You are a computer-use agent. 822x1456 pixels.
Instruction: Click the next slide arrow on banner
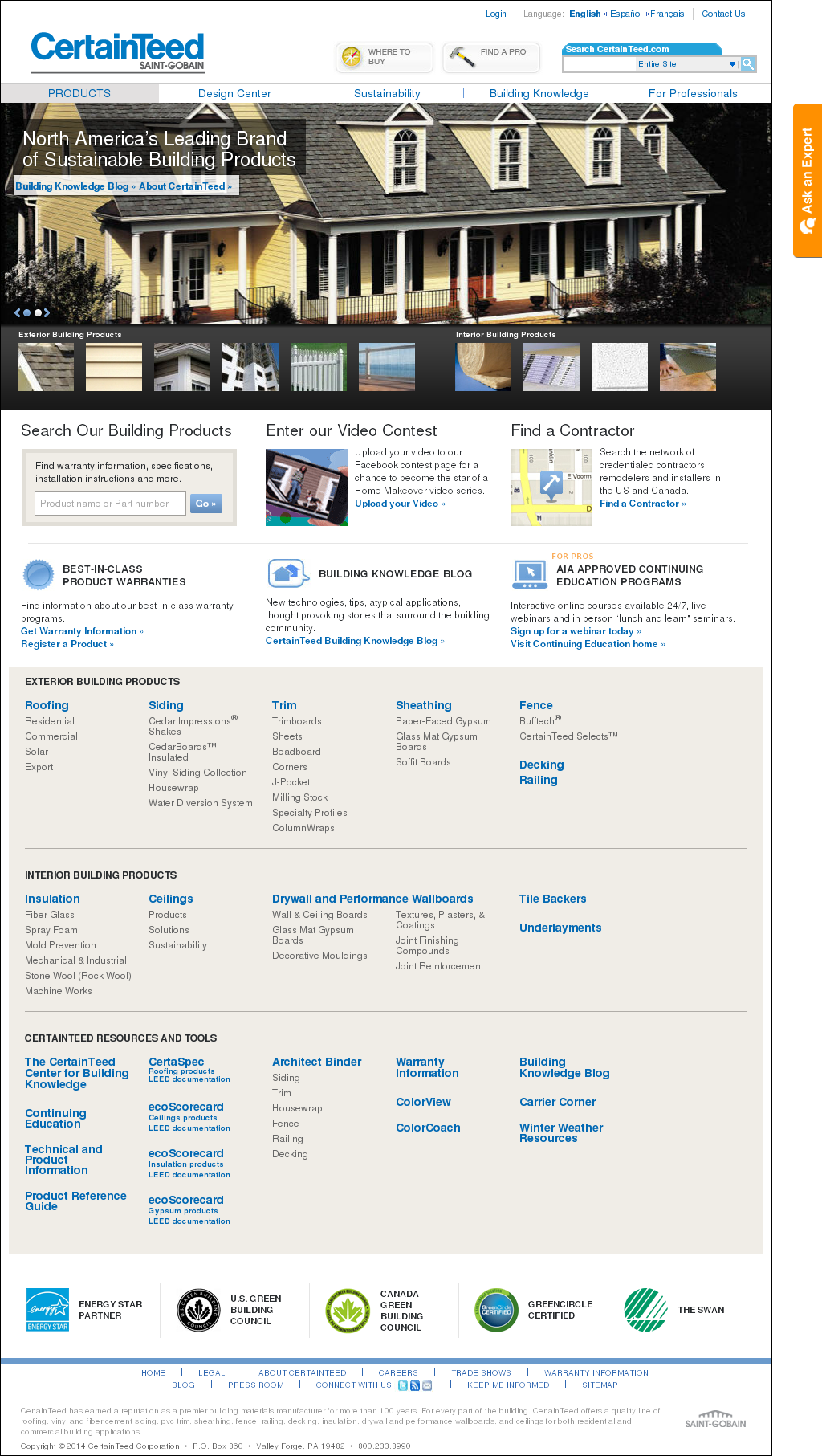47,313
